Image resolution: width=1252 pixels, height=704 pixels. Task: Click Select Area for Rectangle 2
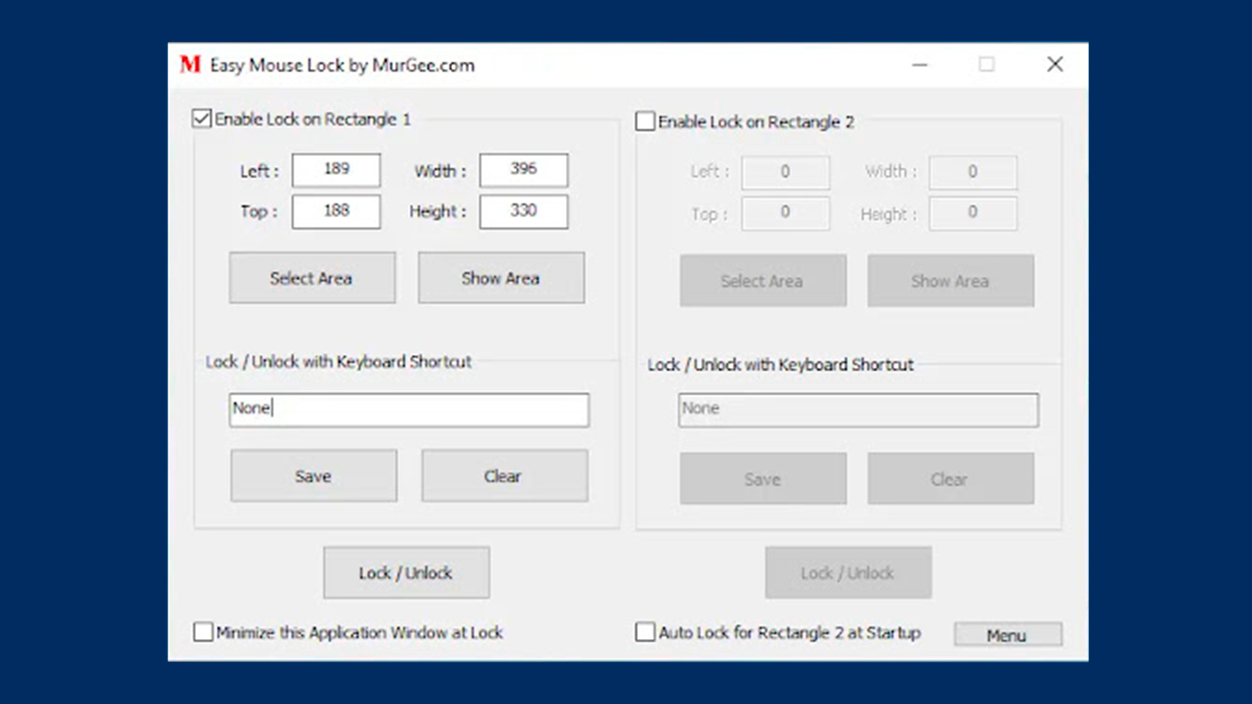pyautogui.click(x=762, y=281)
